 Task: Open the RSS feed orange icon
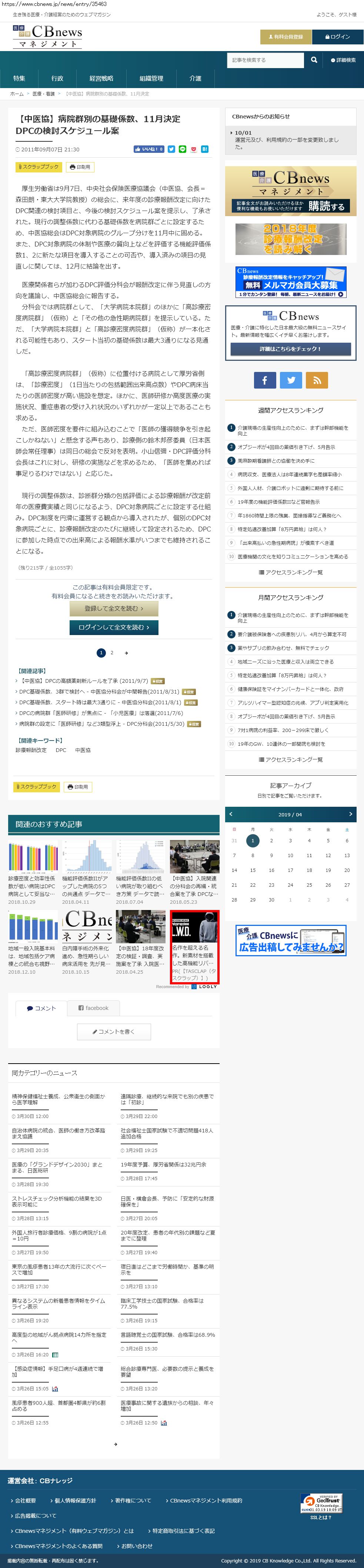point(317,380)
